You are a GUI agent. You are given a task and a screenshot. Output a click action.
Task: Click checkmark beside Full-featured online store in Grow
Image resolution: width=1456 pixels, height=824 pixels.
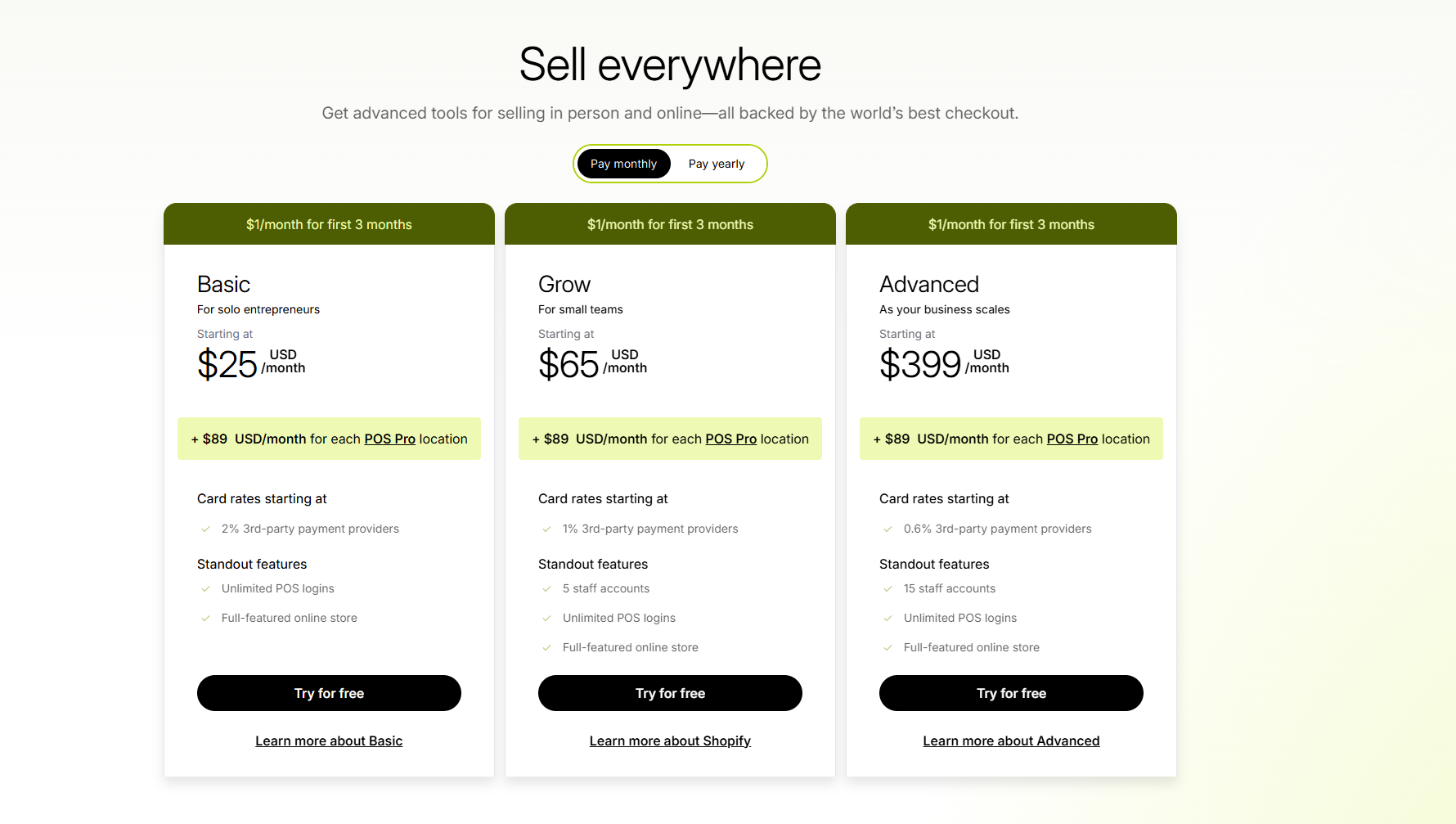(x=546, y=647)
